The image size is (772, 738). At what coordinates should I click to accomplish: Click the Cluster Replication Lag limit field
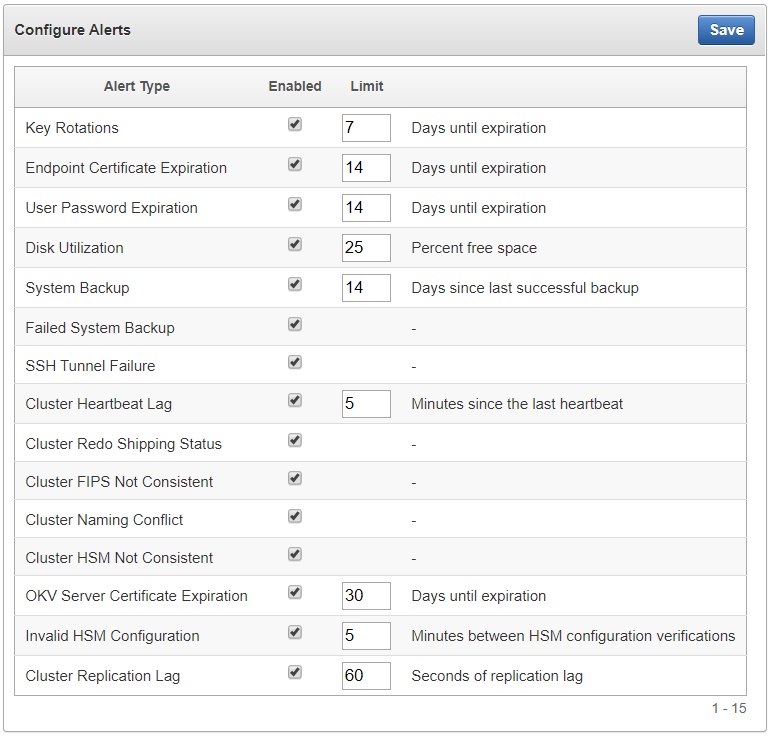point(366,676)
